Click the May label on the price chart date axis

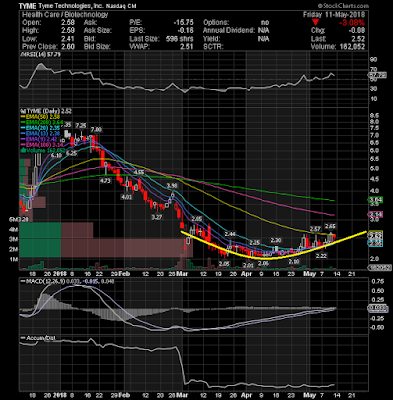pyautogui.click(x=310, y=273)
